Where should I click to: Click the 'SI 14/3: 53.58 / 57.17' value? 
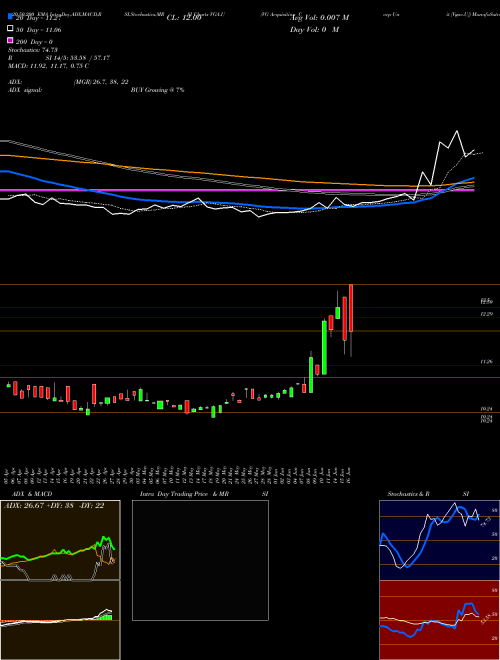coord(78,58)
